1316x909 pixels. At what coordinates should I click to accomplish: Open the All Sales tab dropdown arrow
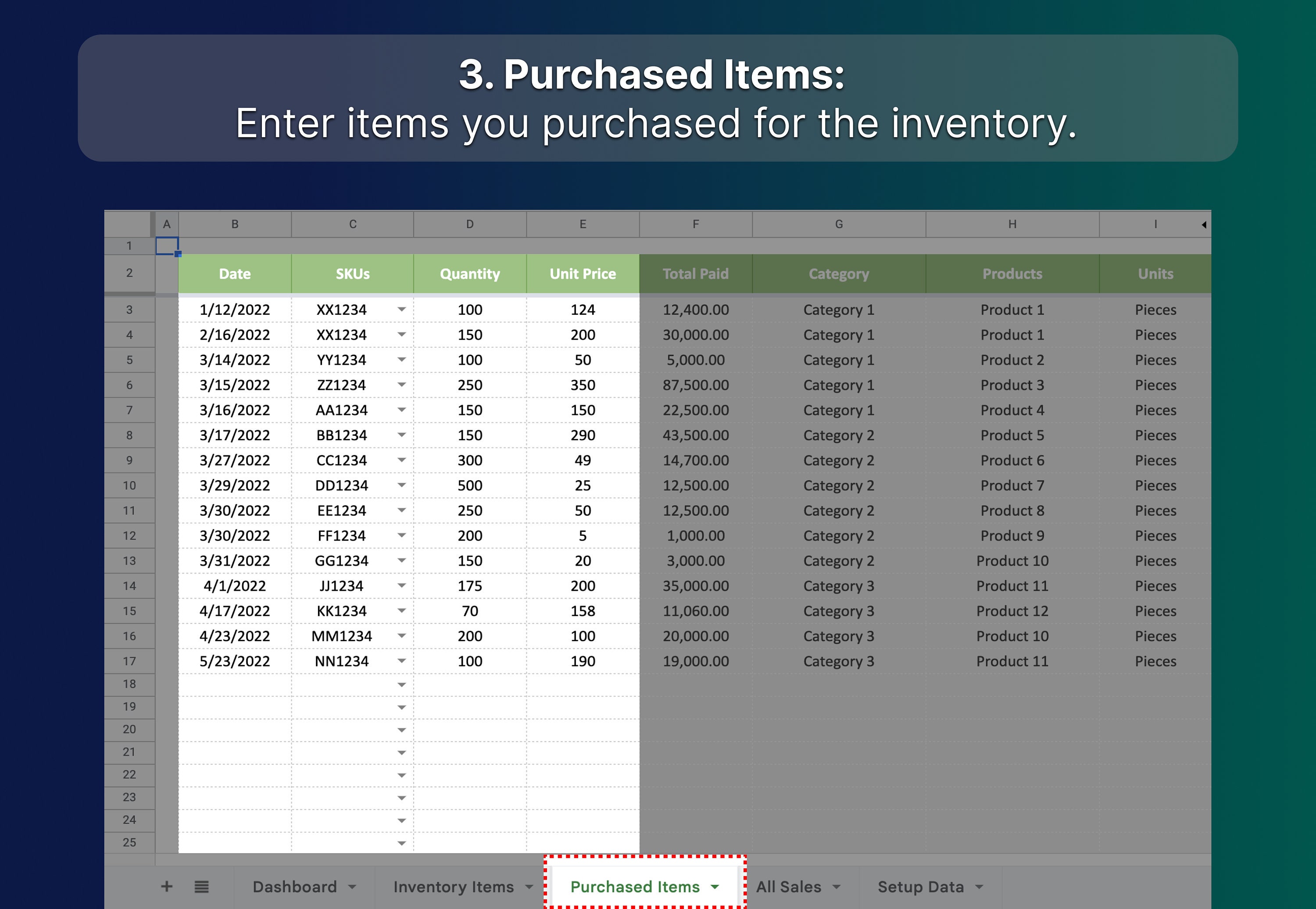837,886
